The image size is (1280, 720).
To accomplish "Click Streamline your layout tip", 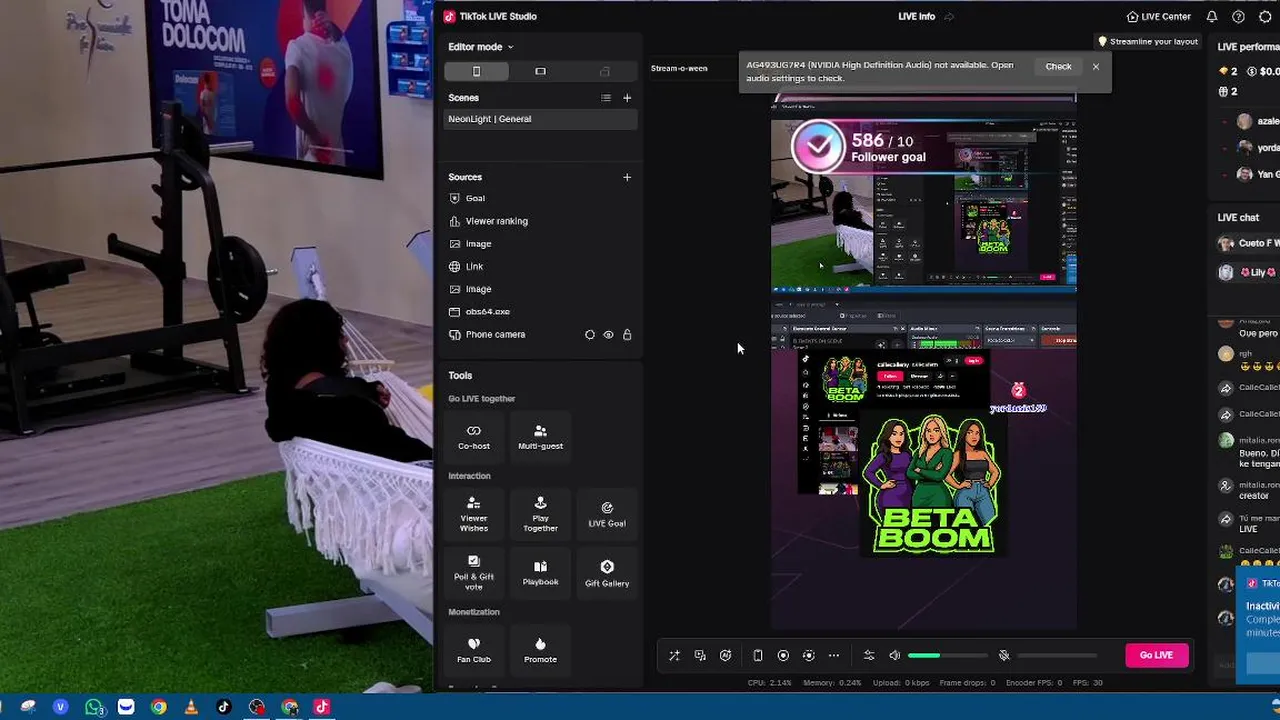I will [x=1148, y=42].
